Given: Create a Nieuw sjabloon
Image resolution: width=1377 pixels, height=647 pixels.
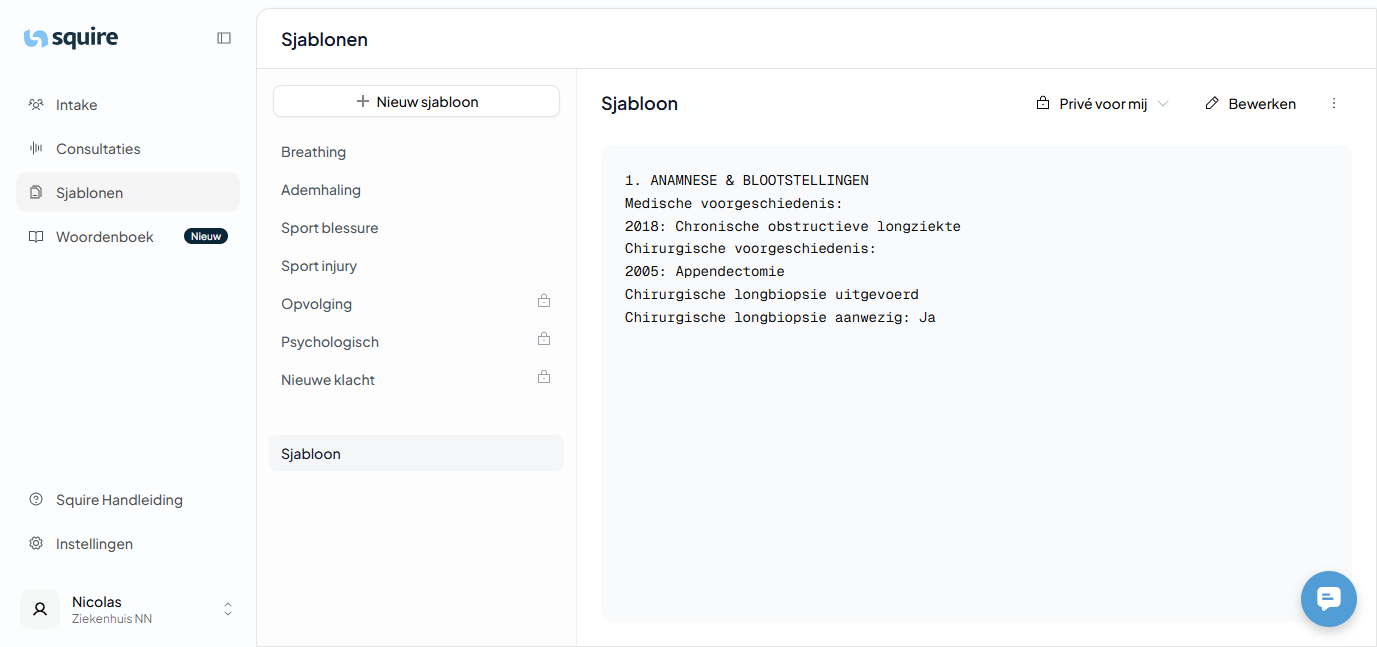Looking at the screenshot, I should 416,101.
